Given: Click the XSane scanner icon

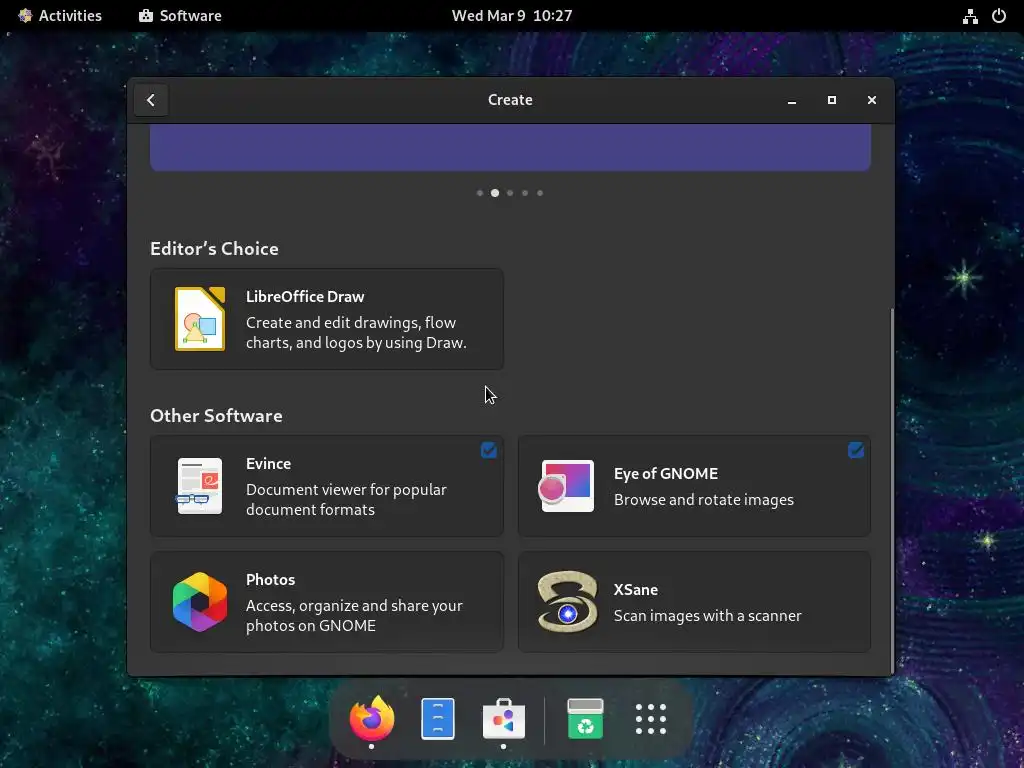Looking at the screenshot, I should [x=567, y=601].
